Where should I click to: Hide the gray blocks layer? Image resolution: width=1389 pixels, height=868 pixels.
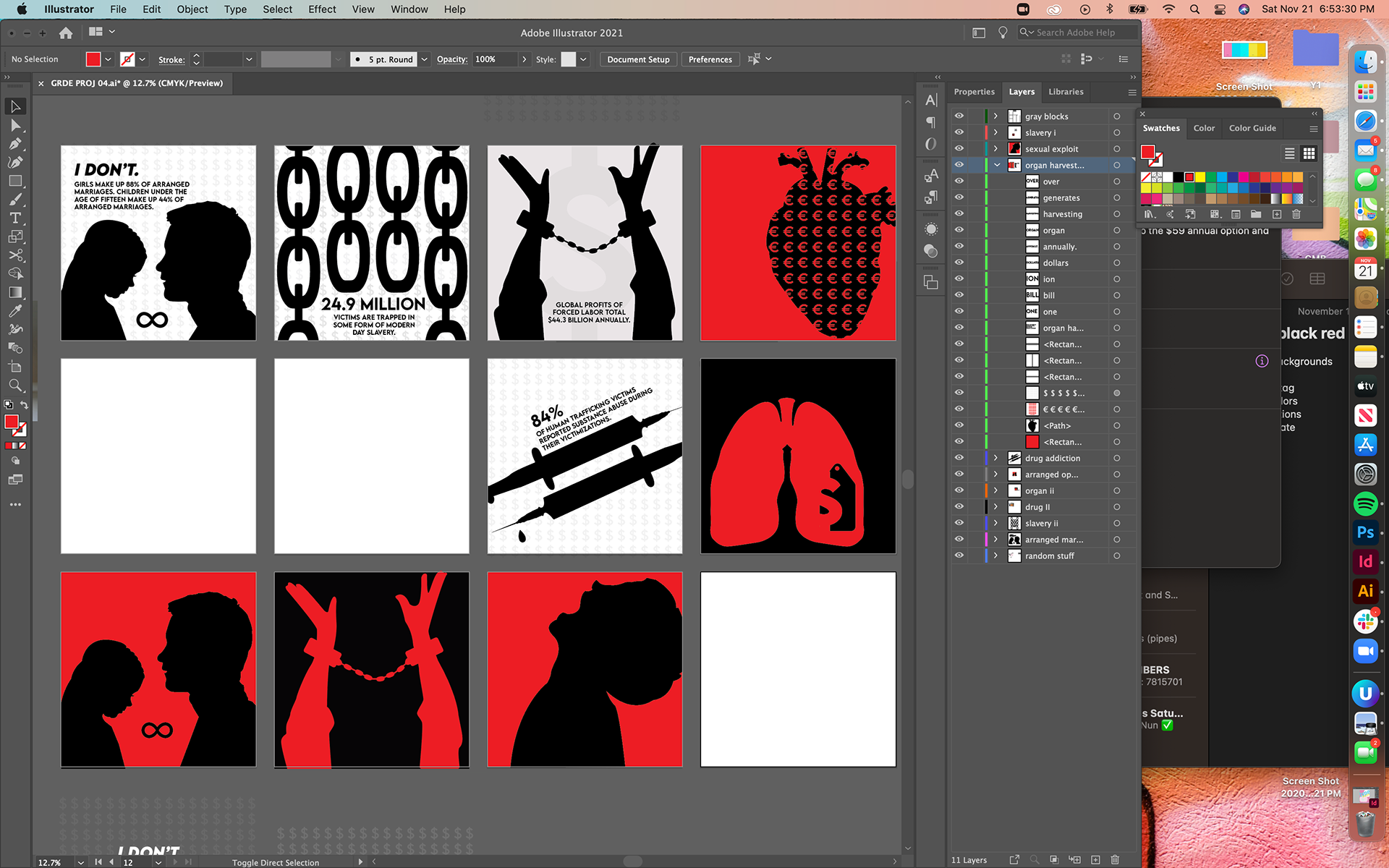959,116
